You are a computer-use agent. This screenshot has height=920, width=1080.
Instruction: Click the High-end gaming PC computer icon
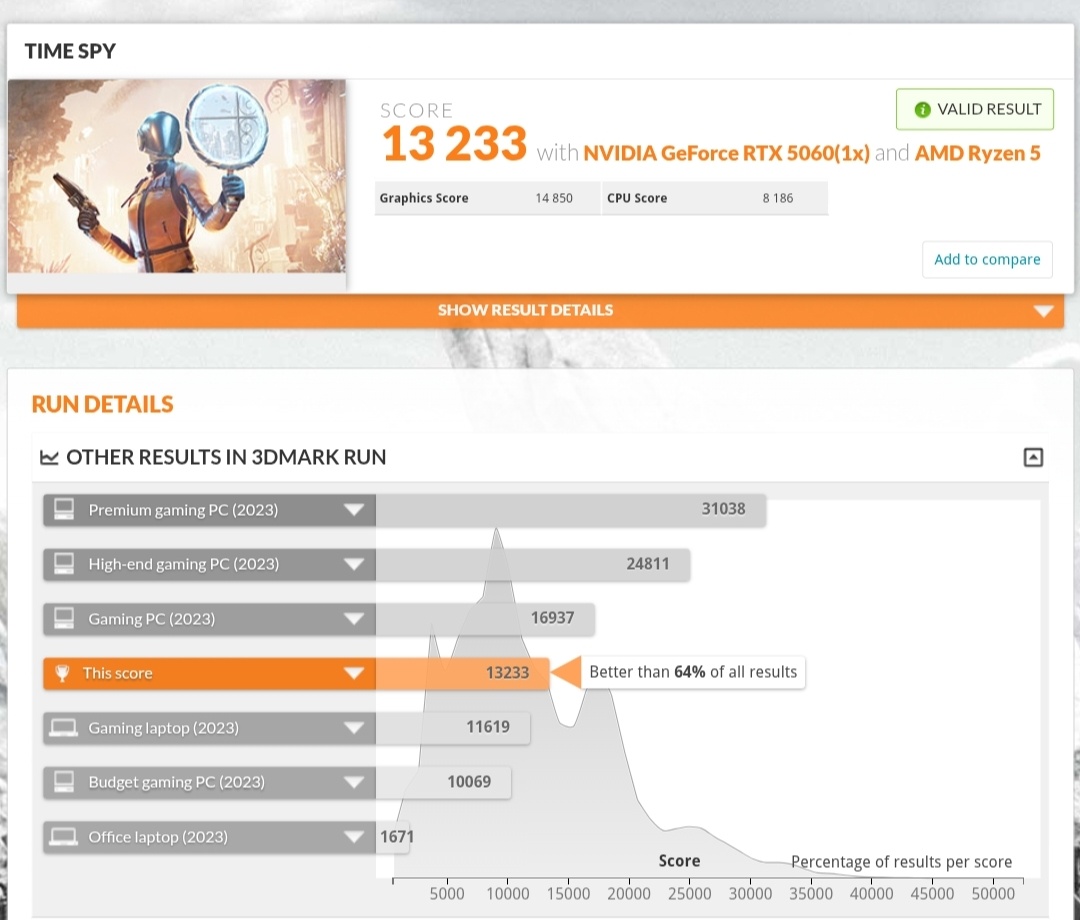click(64, 564)
